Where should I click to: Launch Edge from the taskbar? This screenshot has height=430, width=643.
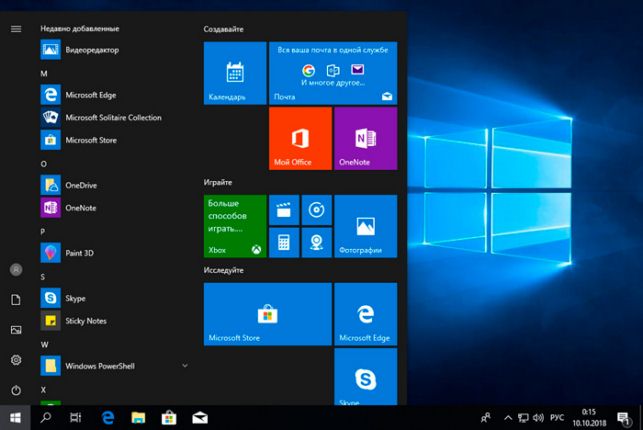(107, 418)
